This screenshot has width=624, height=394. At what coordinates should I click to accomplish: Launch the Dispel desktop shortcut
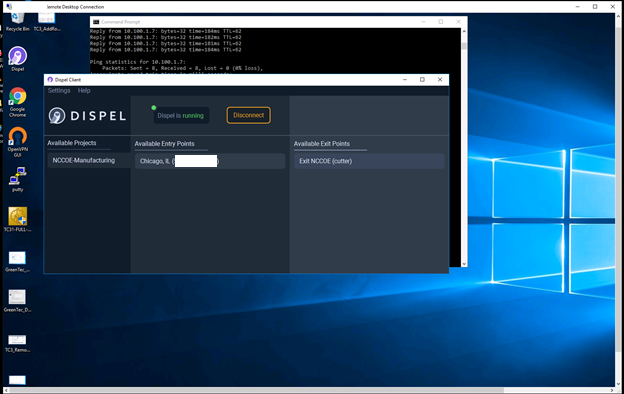(x=18, y=59)
